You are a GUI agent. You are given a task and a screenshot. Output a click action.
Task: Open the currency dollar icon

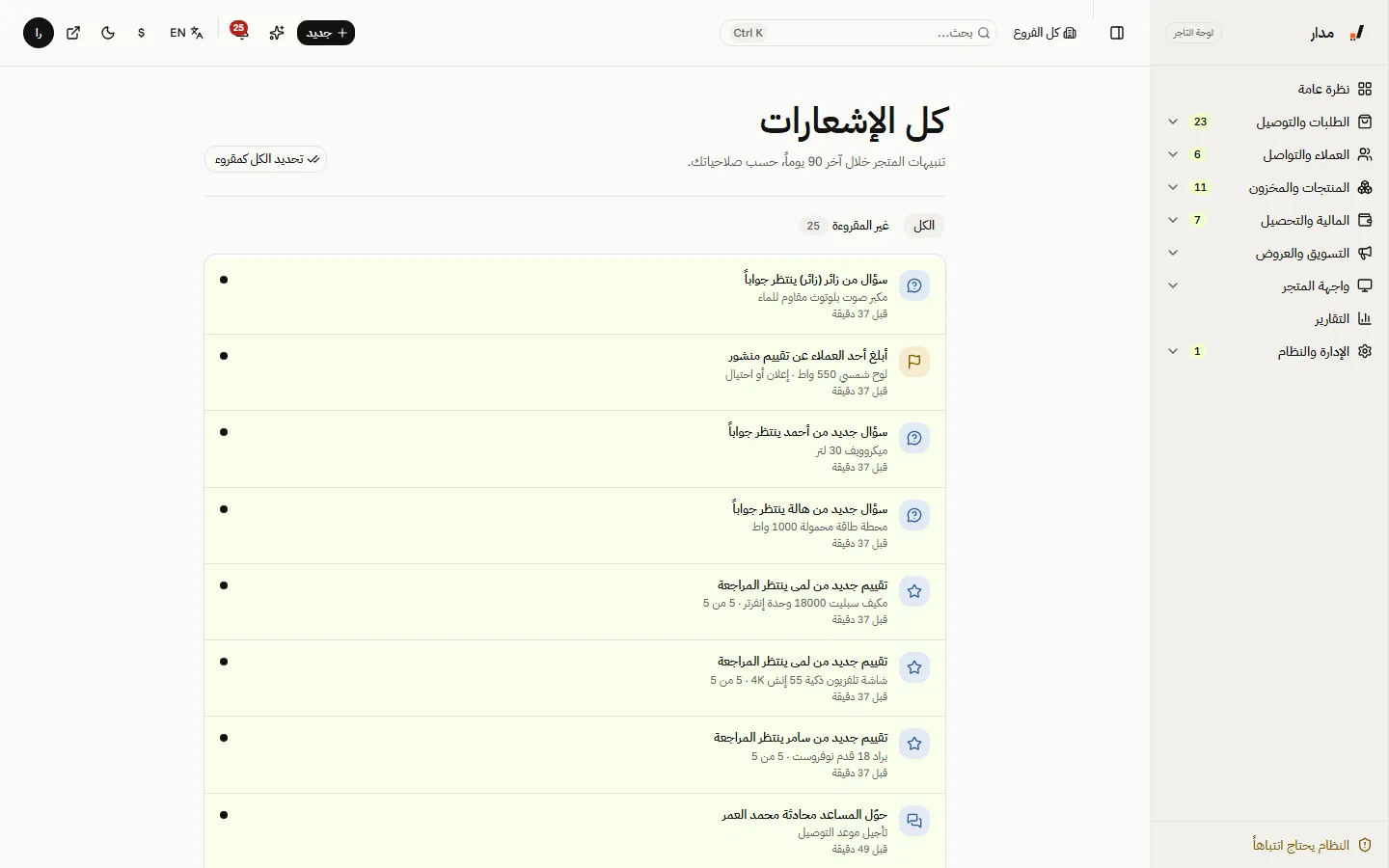pos(142,33)
